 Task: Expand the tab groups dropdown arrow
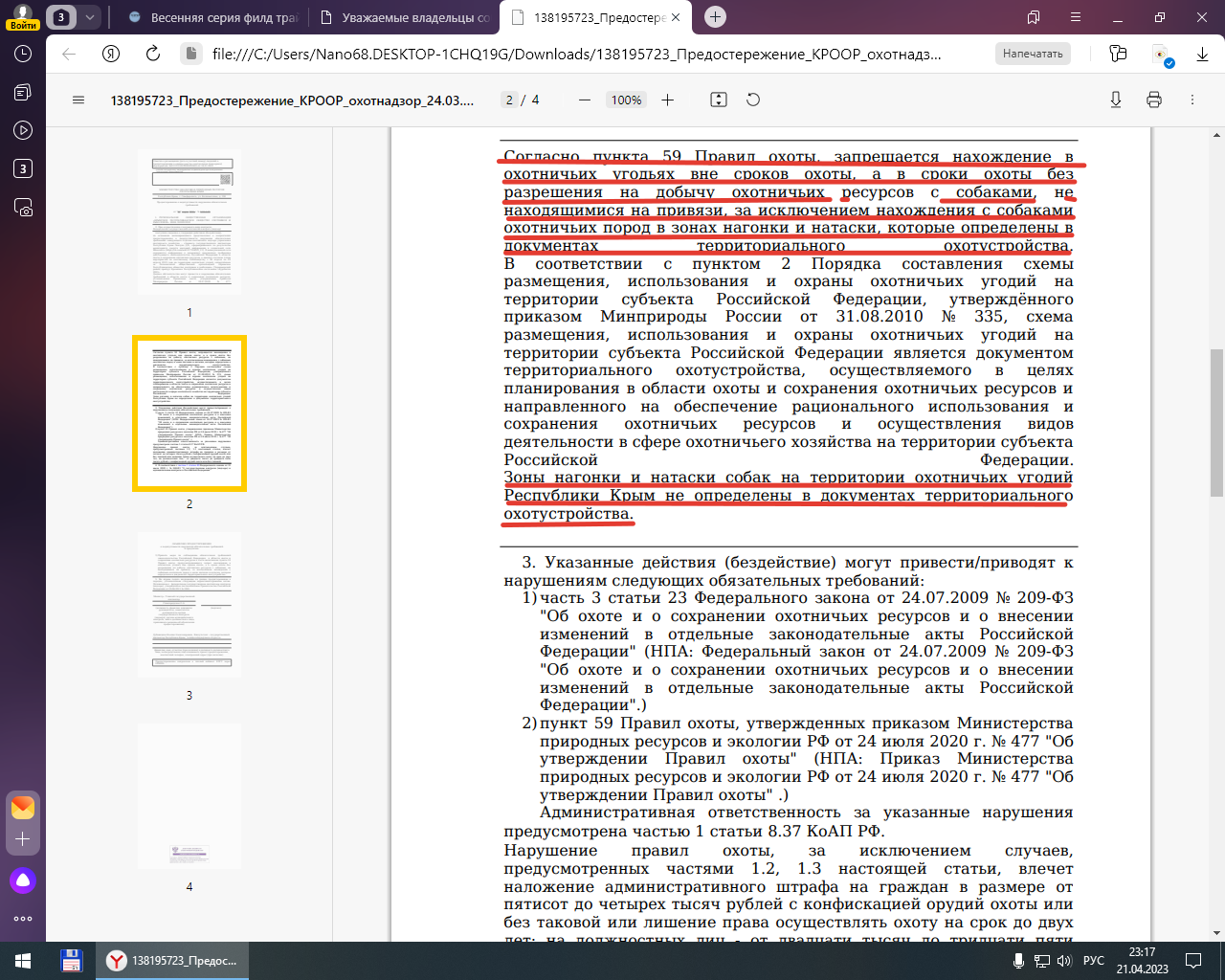[x=90, y=17]
